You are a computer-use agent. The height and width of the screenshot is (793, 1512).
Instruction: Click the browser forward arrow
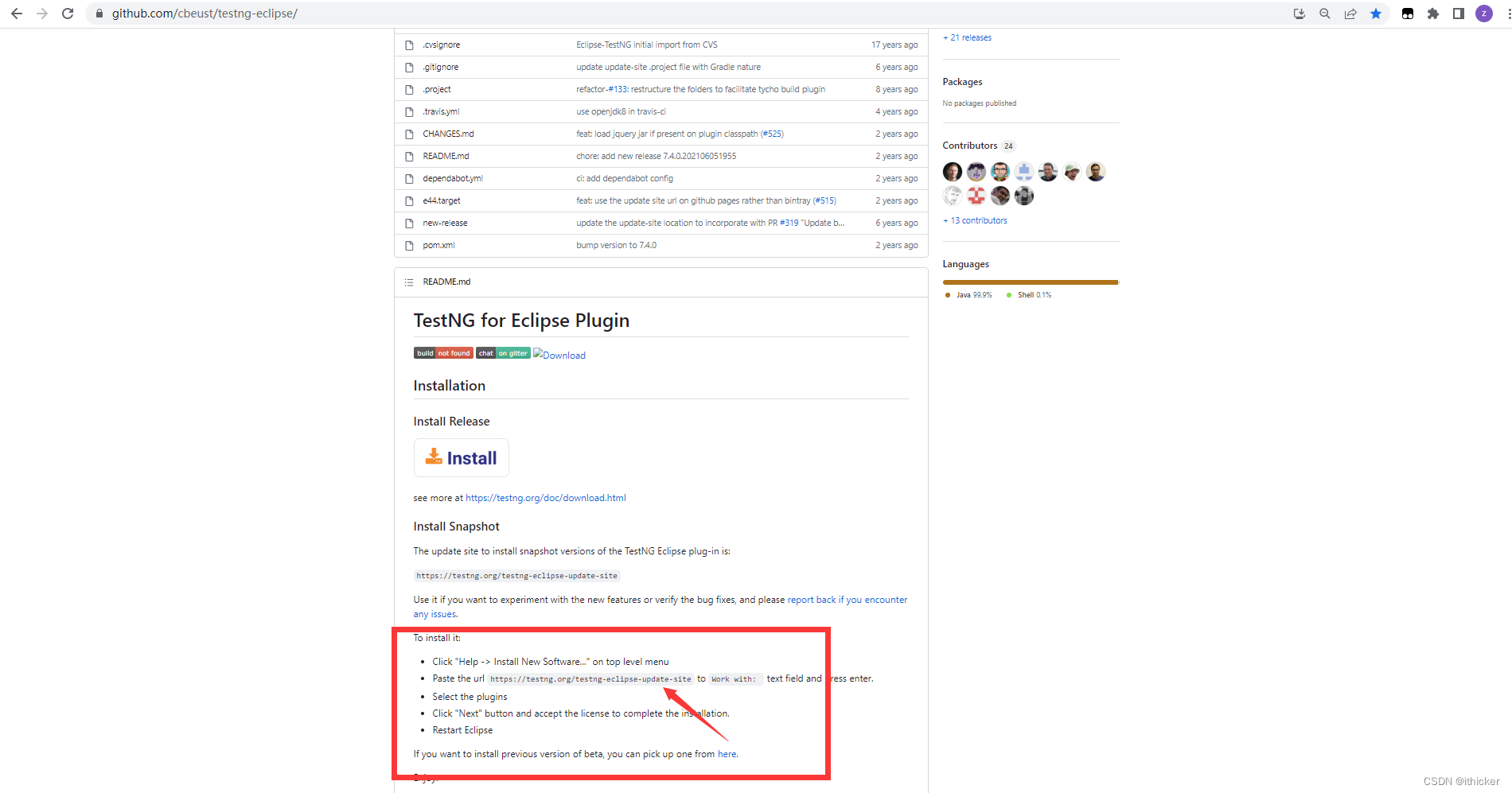[x=42, y=14]
